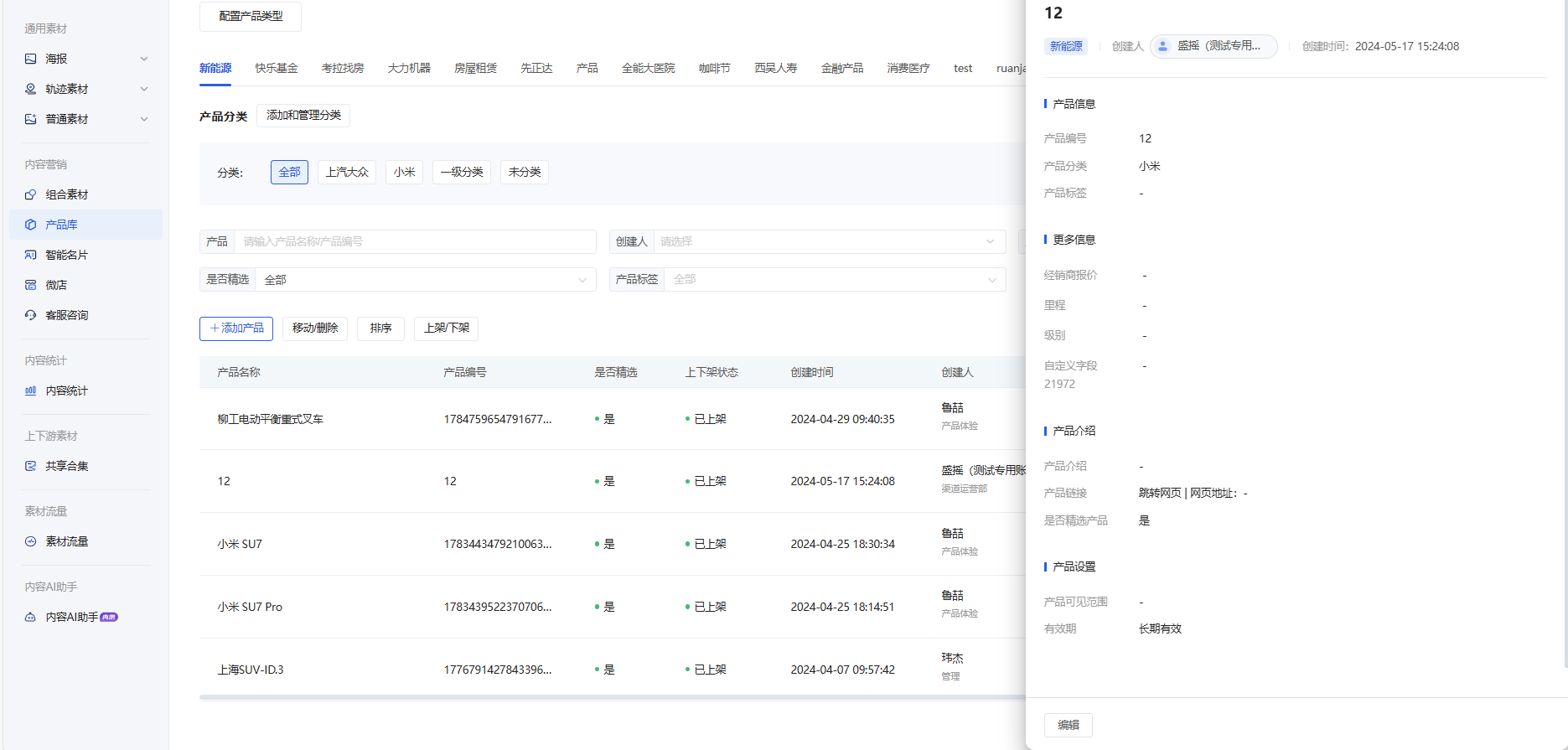This screenshot has width=1568, height=750.
Task: Expand the 海报 submenu chevron
Action: coord(144,59)
